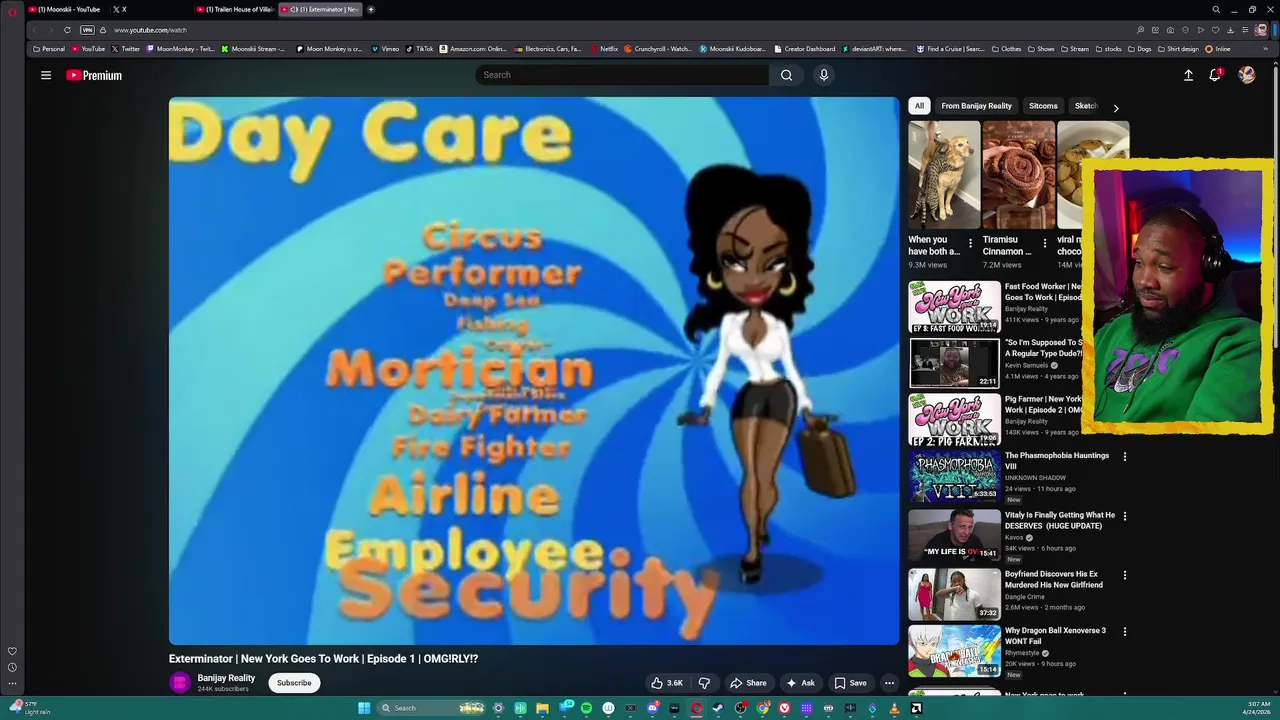Open Pig Farmer episode 2 thumbnail
Viewport: 1280px width, 720px height.
(954, 419)
